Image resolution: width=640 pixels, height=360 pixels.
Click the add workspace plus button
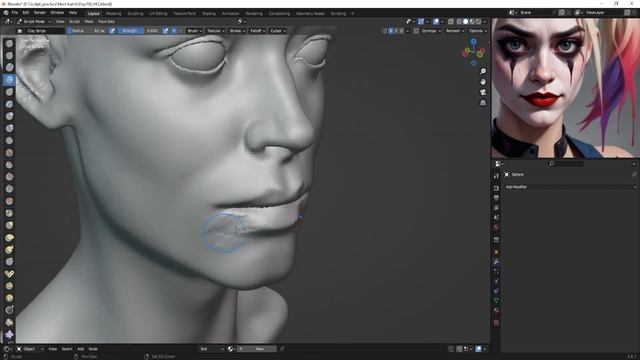point(353,13)
